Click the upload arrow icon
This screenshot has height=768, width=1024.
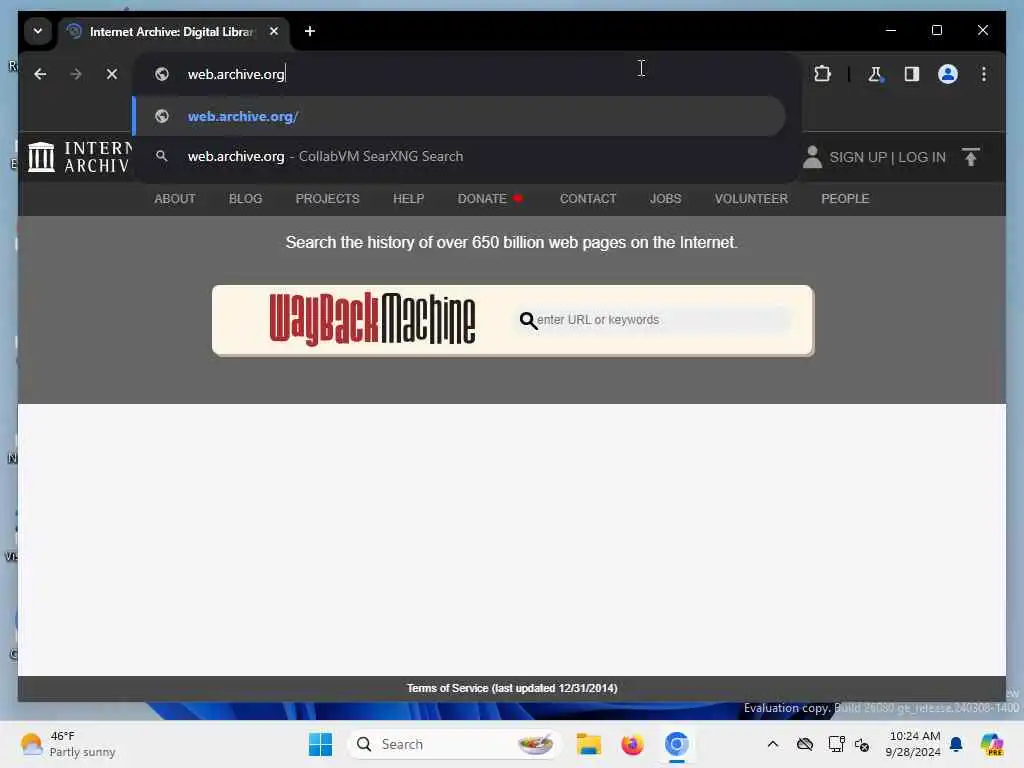point(970,157)
